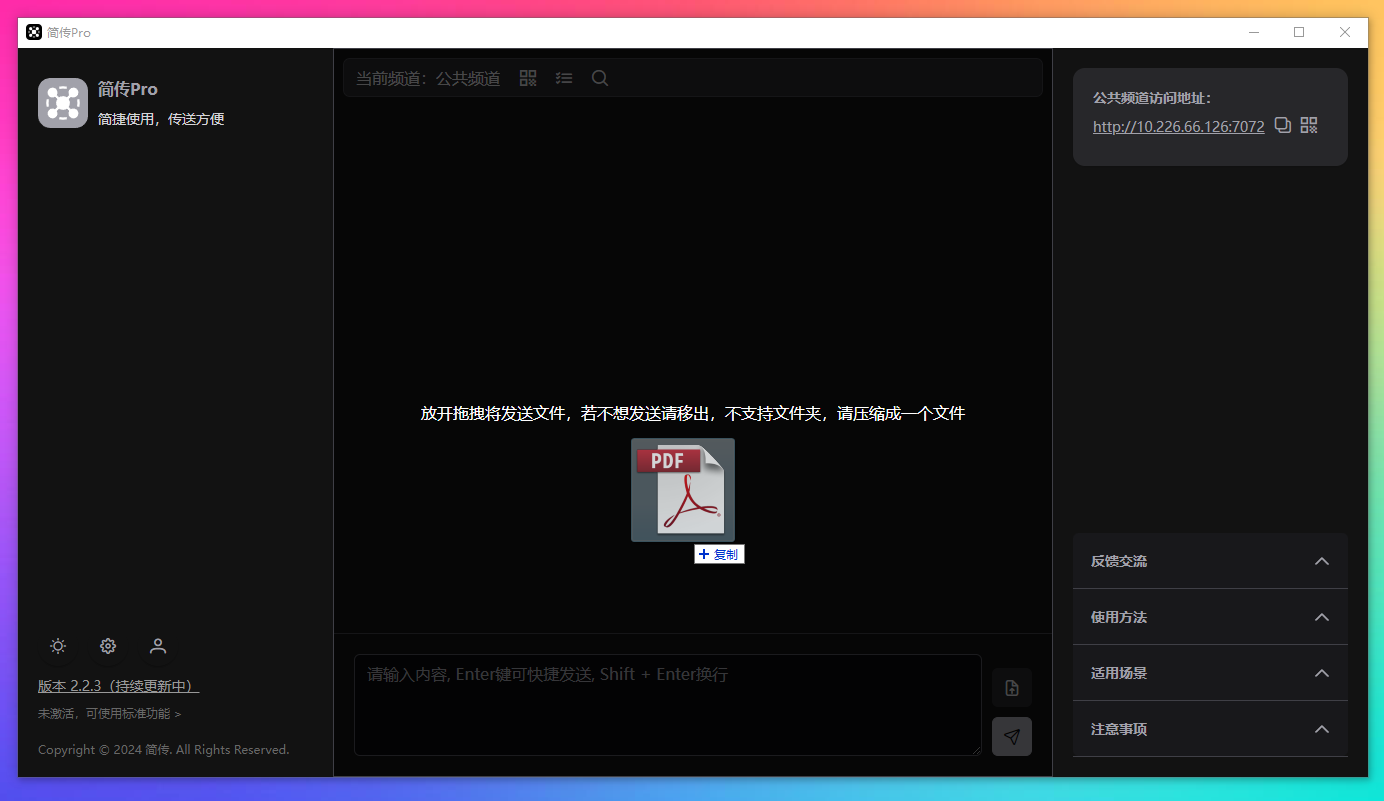Click the 简传Pro logo in the title bar
This screenshot has height=801, width=1384.
pyautogui.click(x=33, y=32)
